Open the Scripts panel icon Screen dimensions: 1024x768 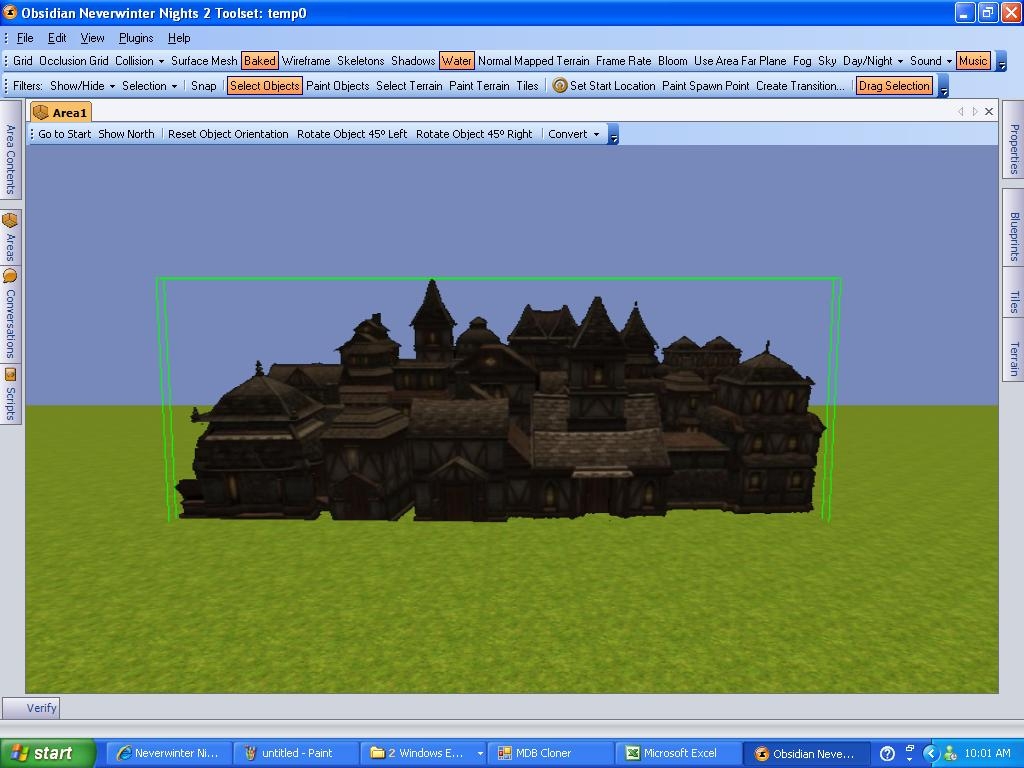coord(10,375)
